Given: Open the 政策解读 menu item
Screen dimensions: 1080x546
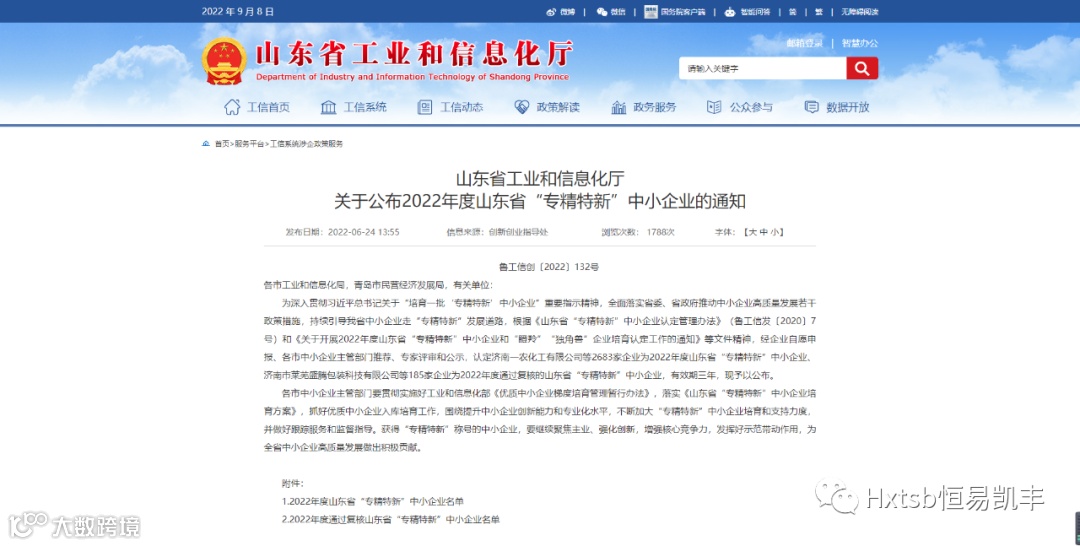Looking at the screenshot, I should pos(558,107).
